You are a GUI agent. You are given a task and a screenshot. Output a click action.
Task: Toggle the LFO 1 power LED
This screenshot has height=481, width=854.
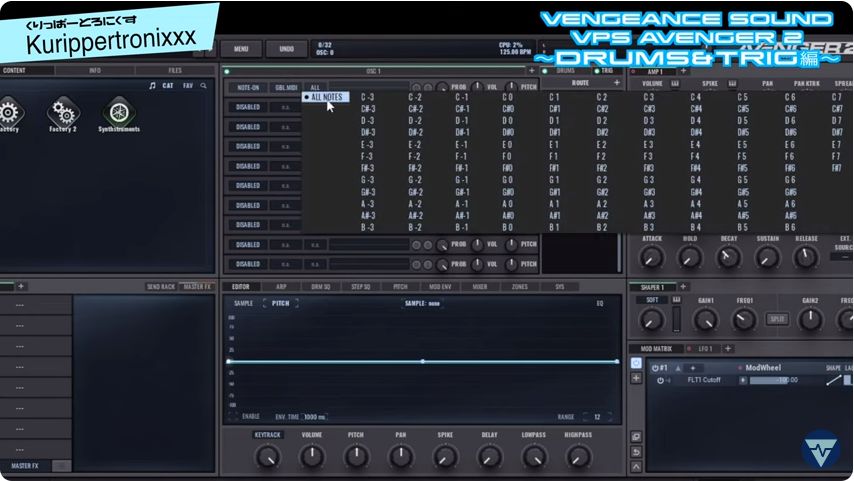point(690,349)
